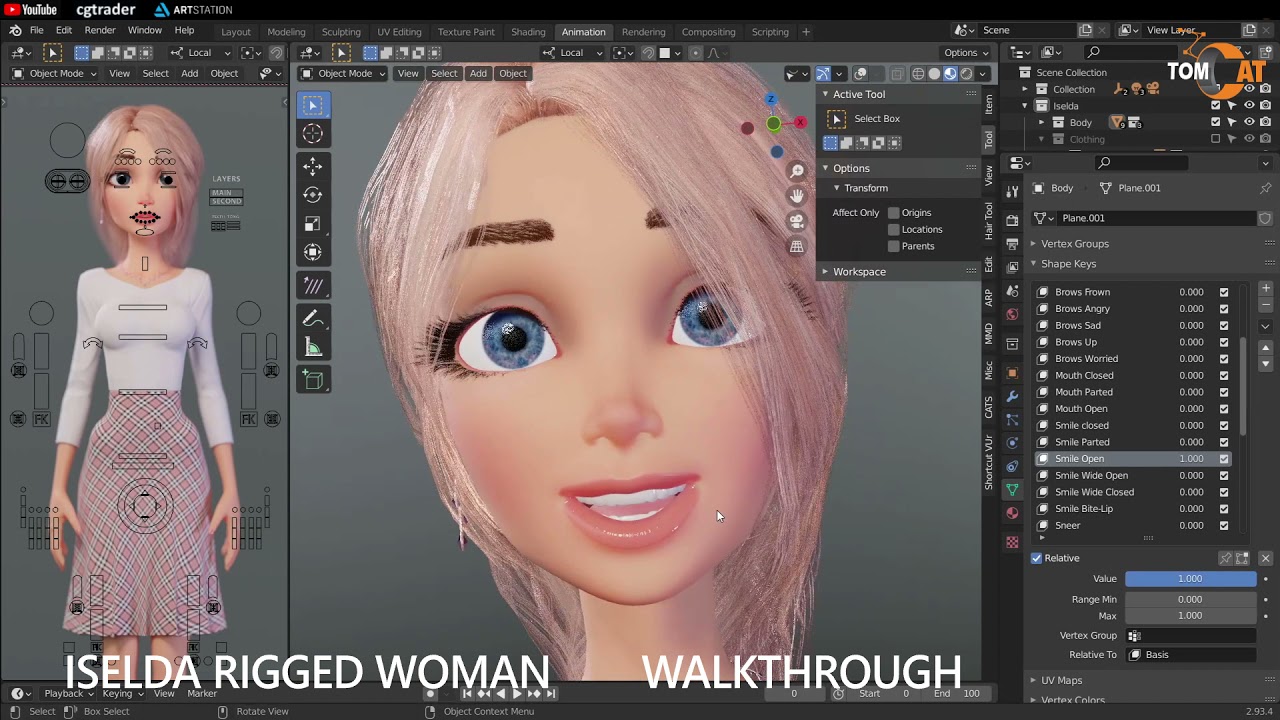Select the Measure tool

coord(313,348)
